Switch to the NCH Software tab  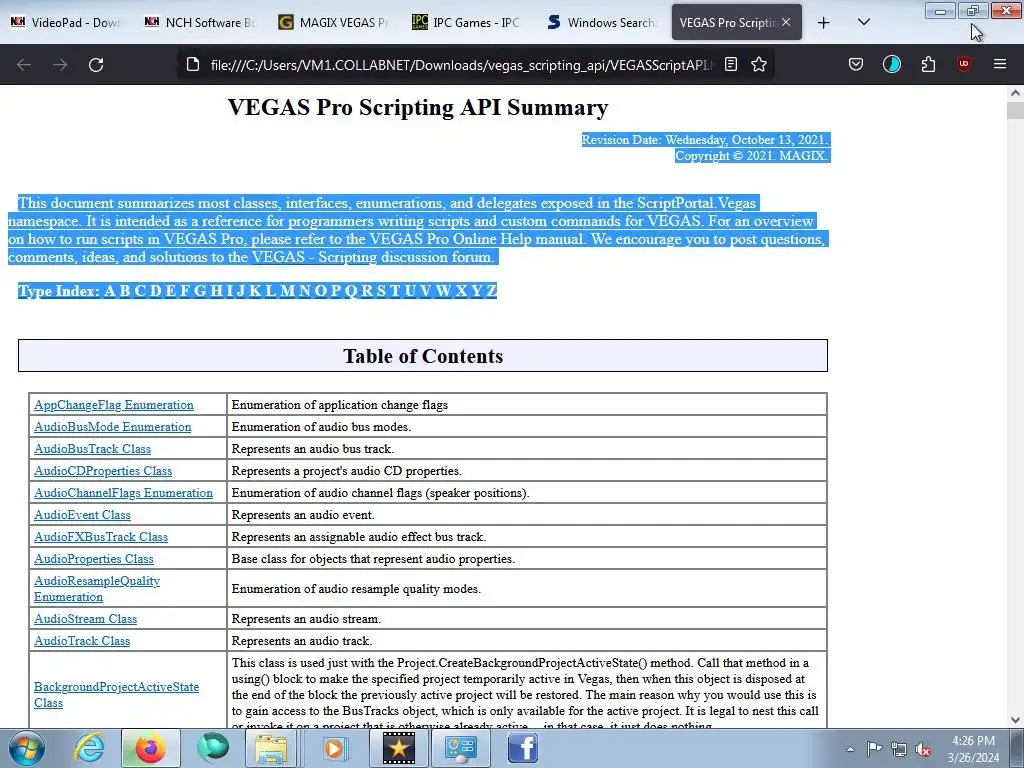coord(200,22)
